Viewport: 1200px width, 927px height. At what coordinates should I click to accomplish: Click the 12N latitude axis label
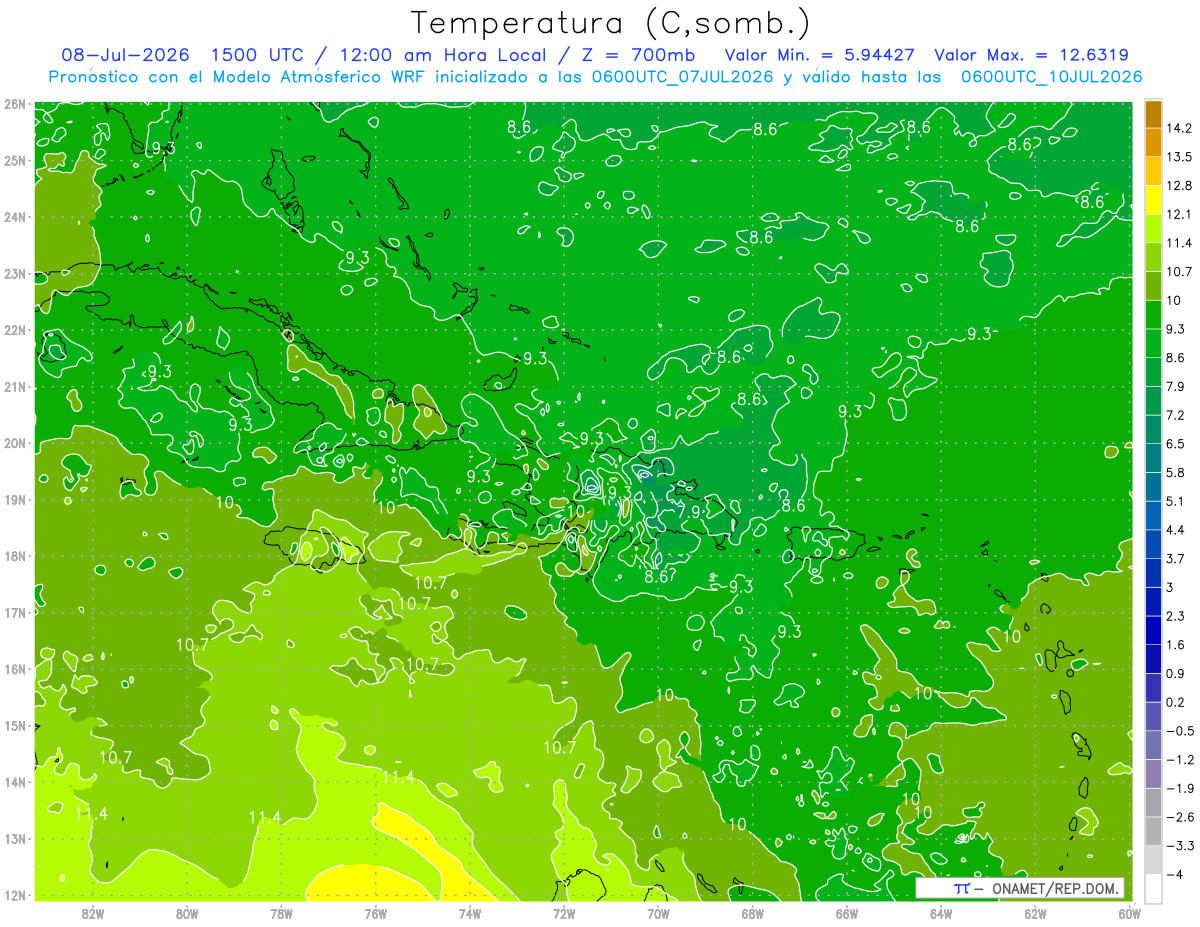[x=14, y=895]
